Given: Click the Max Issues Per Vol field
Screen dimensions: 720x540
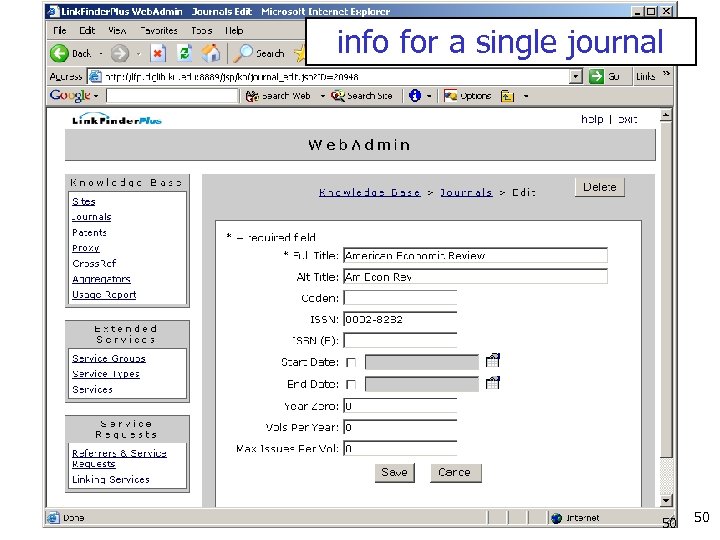Looking at the screenshot, I should 400,448.
